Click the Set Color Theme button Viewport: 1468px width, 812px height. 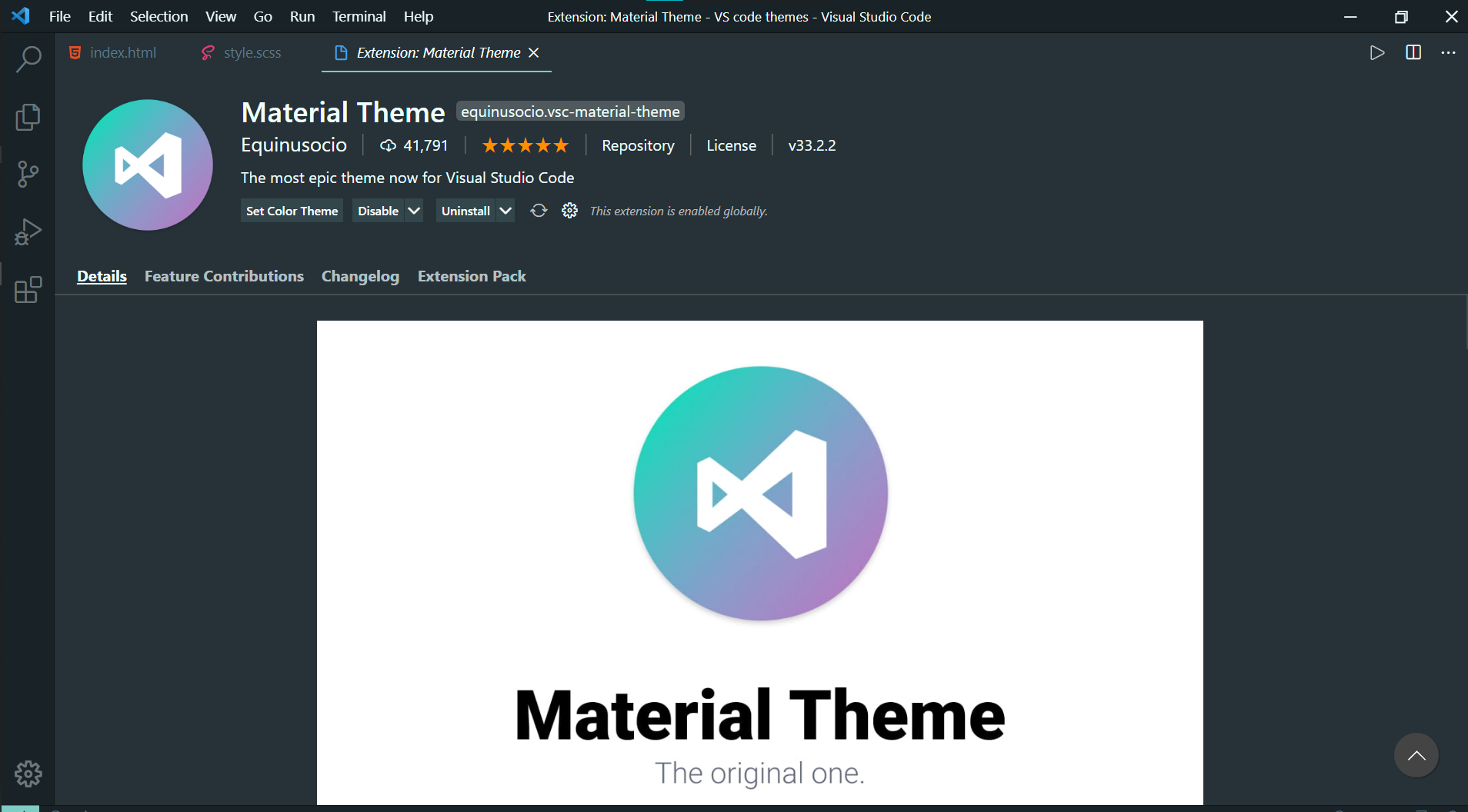pyautogui.click(x=291, y=210)
